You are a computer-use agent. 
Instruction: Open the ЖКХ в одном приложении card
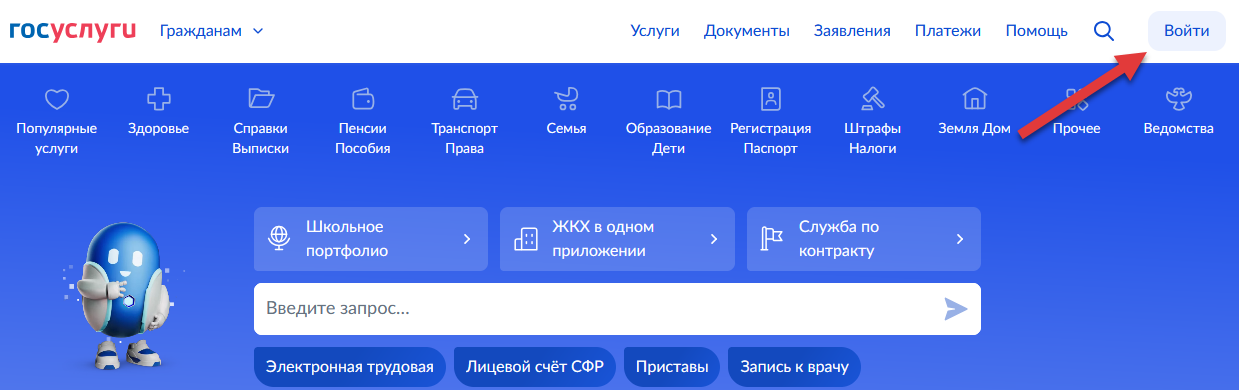click(x=617, y=239)
